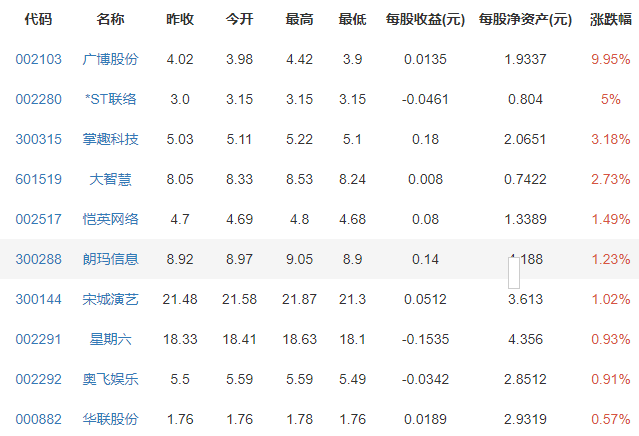Click the 每股净资产(元) column header
Image resolution: width=639 pixels, height=436 pixels.
click(525, 19)
